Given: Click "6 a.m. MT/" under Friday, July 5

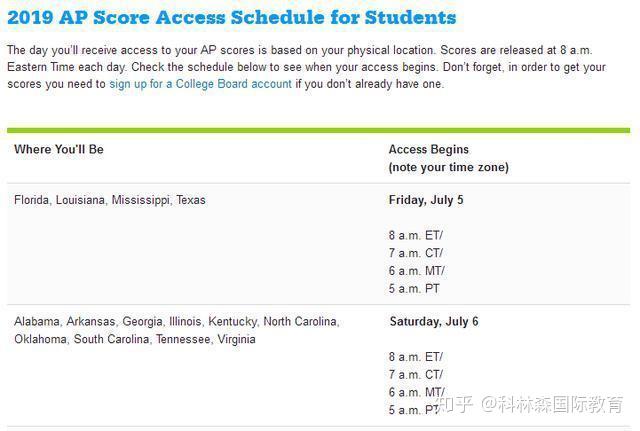Looking at the screenshot, I should 416,271.
